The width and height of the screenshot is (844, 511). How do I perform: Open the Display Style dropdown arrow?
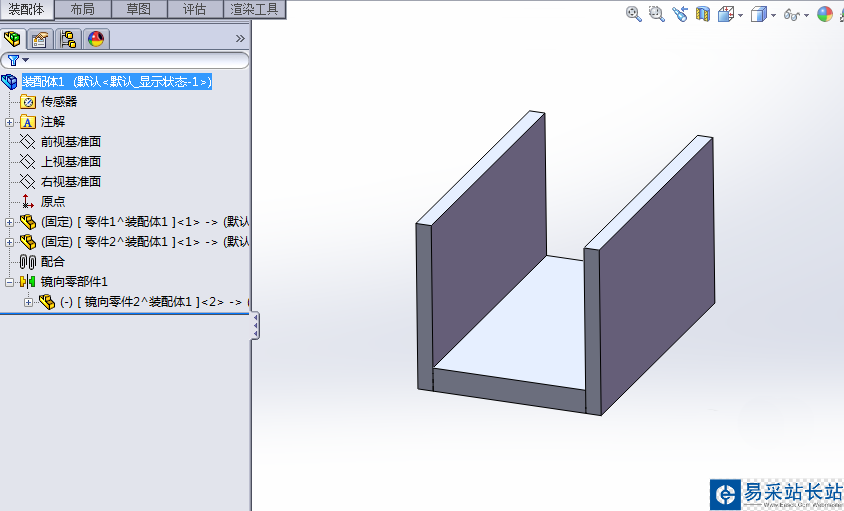[773, 15]
